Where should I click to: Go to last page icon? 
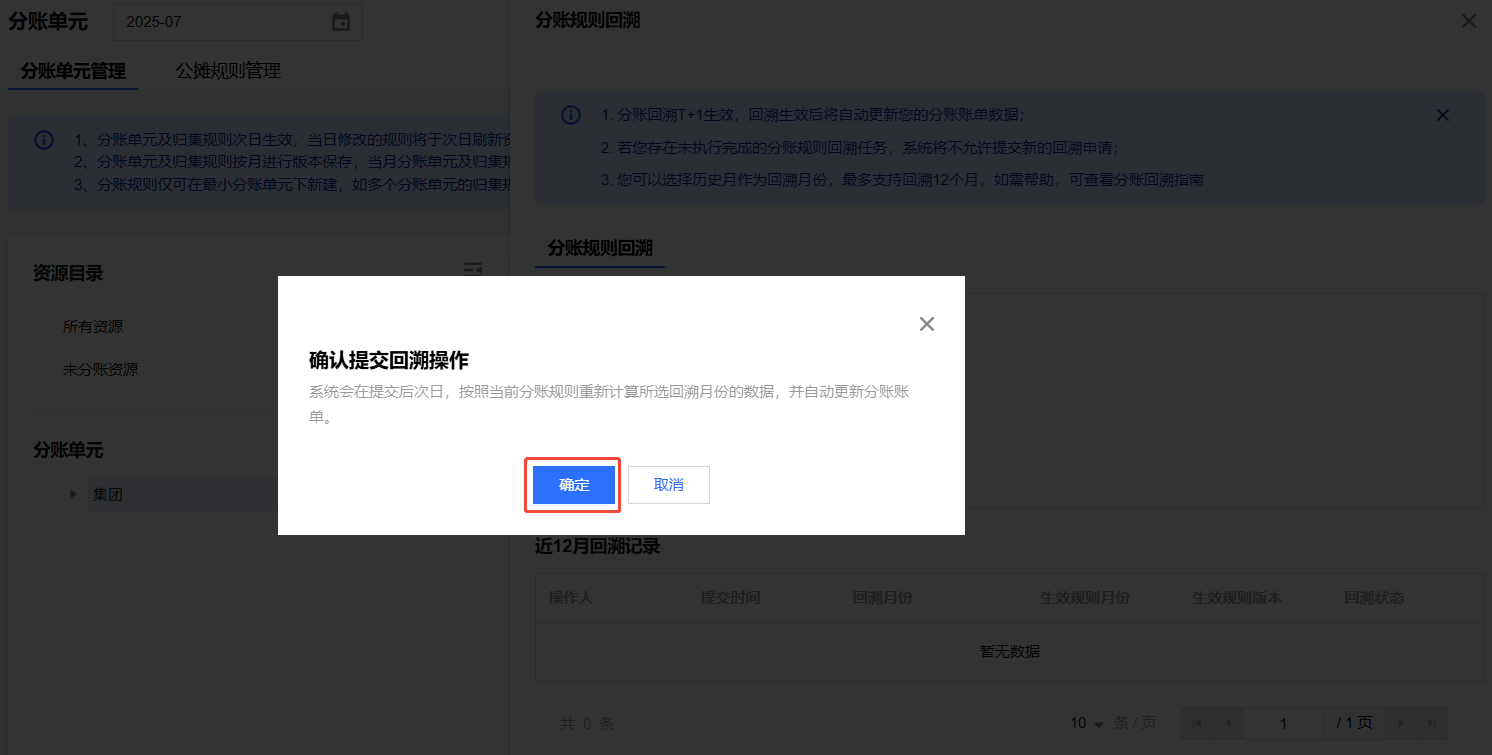click(1432, 723)
